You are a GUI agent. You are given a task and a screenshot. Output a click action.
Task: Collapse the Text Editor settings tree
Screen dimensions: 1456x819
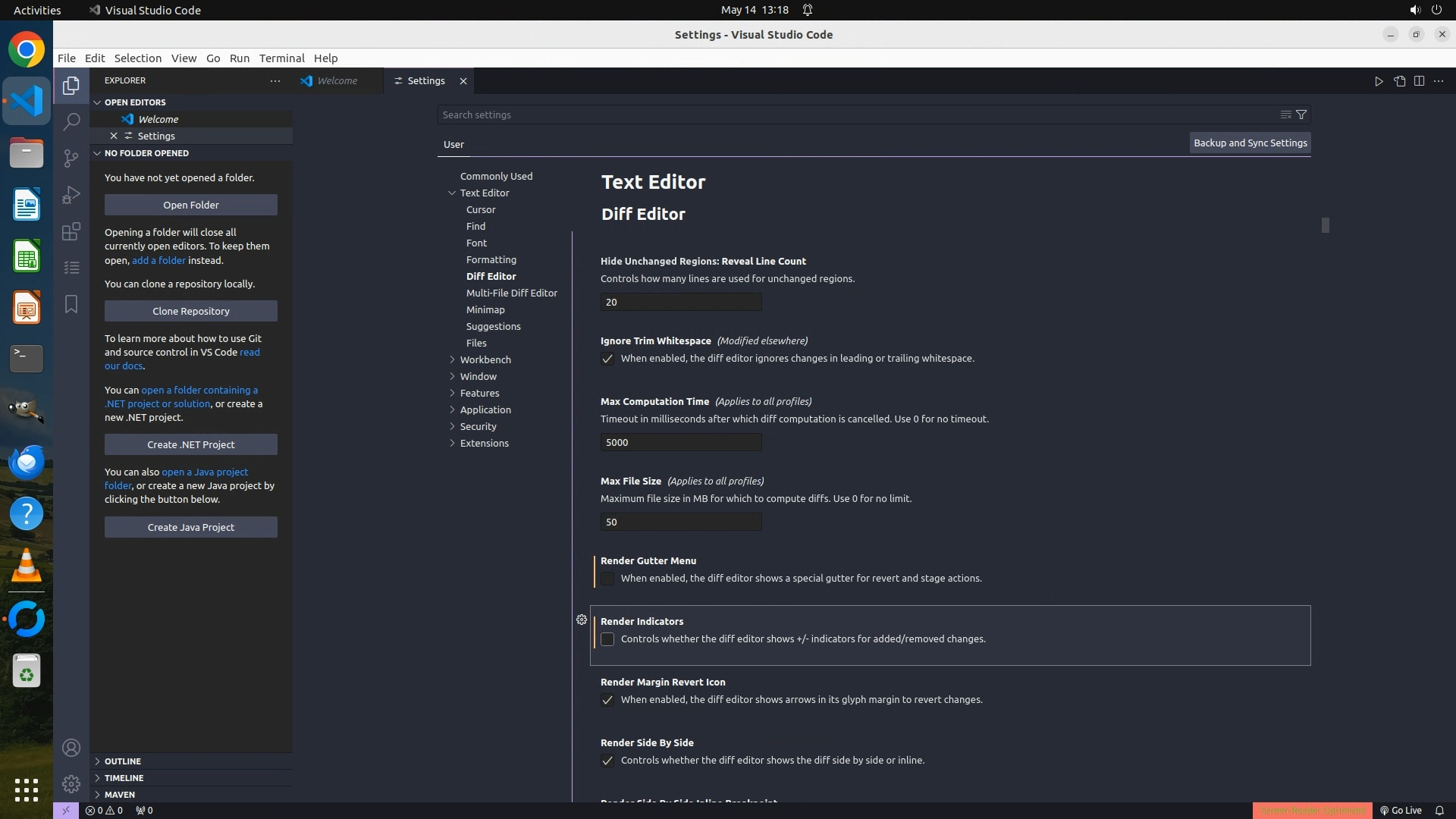(x=453, y=193)
